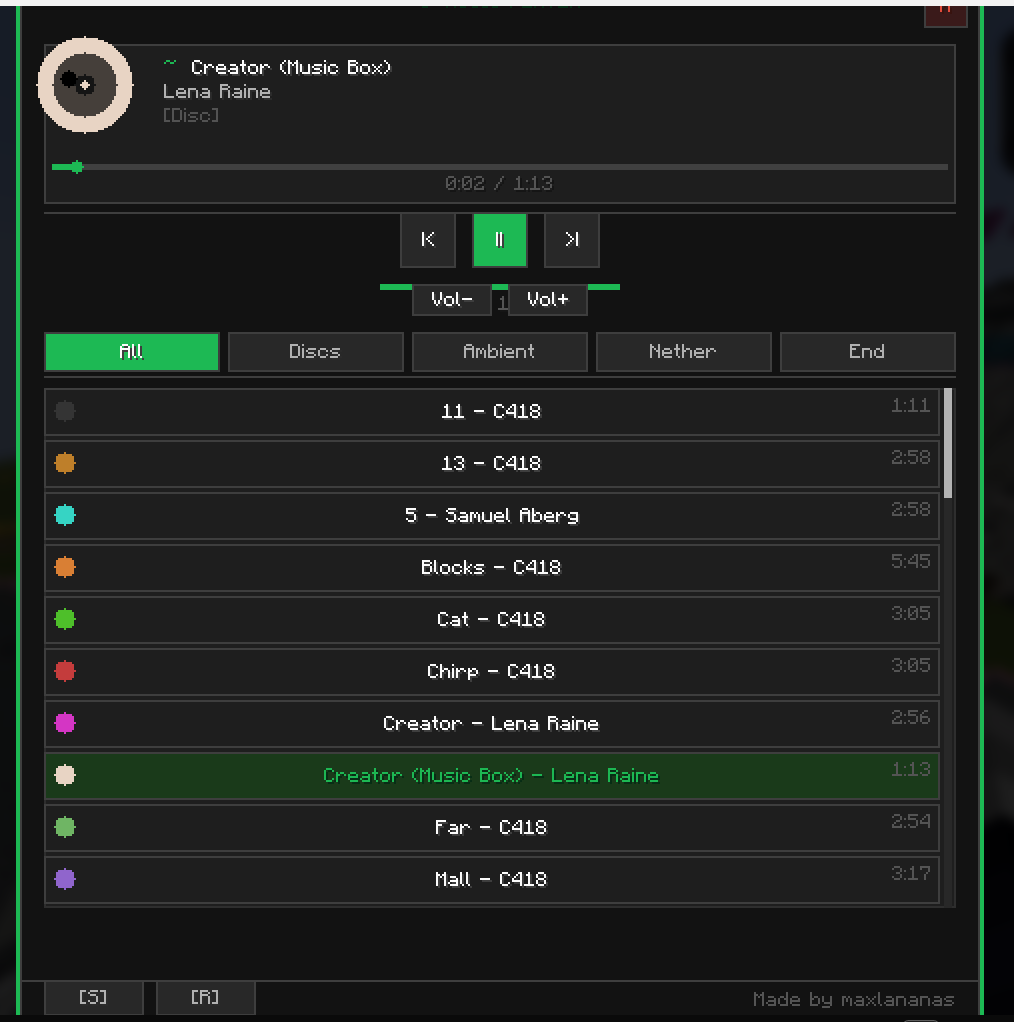Play track Cat - C418
1014x1022 pixels.
(491, 620)
